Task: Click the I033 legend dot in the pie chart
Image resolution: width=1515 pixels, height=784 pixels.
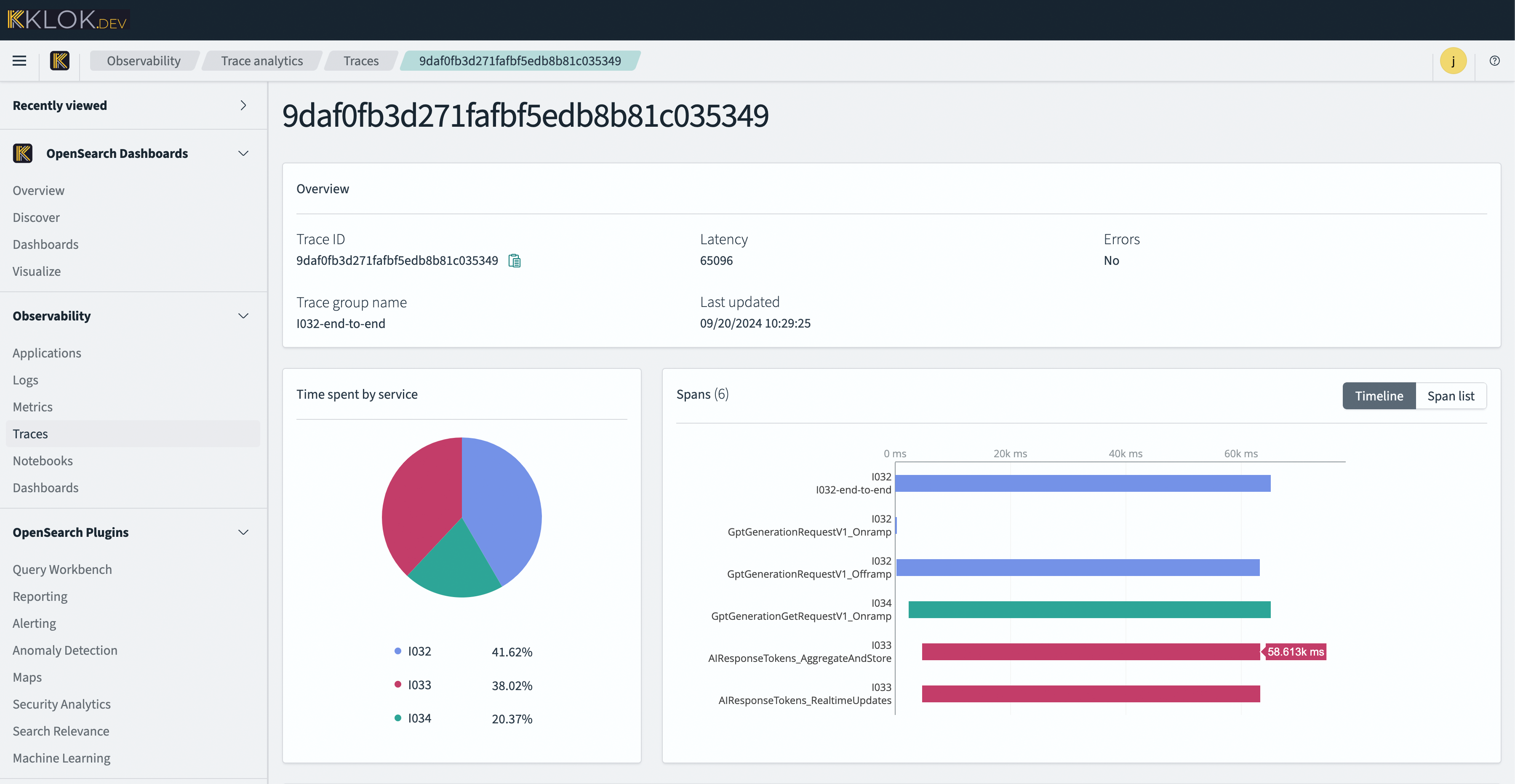Action: [x=397, y=685]
